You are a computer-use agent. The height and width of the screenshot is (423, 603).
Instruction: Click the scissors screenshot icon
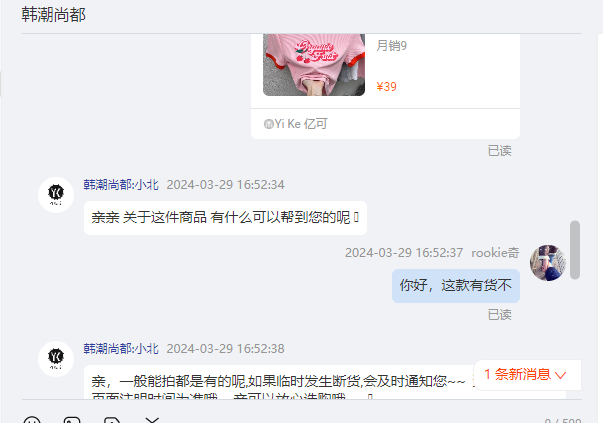152,420
